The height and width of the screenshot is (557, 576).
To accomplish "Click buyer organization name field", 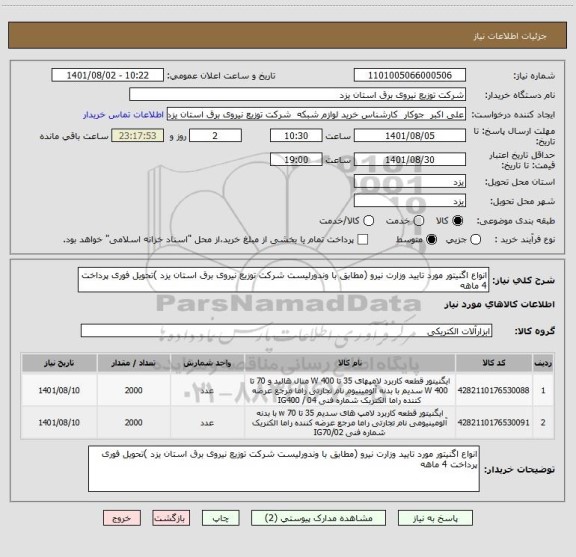I will [298, 95].
